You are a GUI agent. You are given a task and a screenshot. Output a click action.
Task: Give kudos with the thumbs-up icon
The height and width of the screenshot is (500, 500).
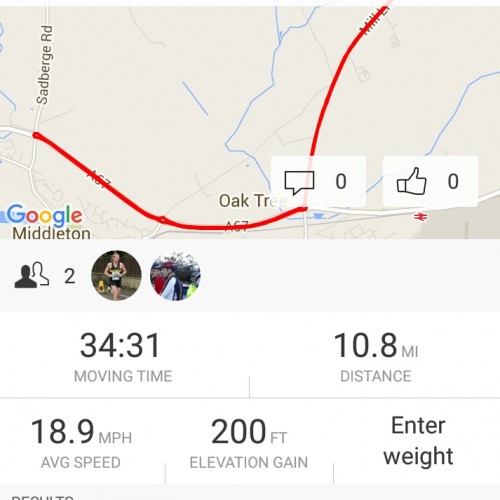[x=412, y=181]
